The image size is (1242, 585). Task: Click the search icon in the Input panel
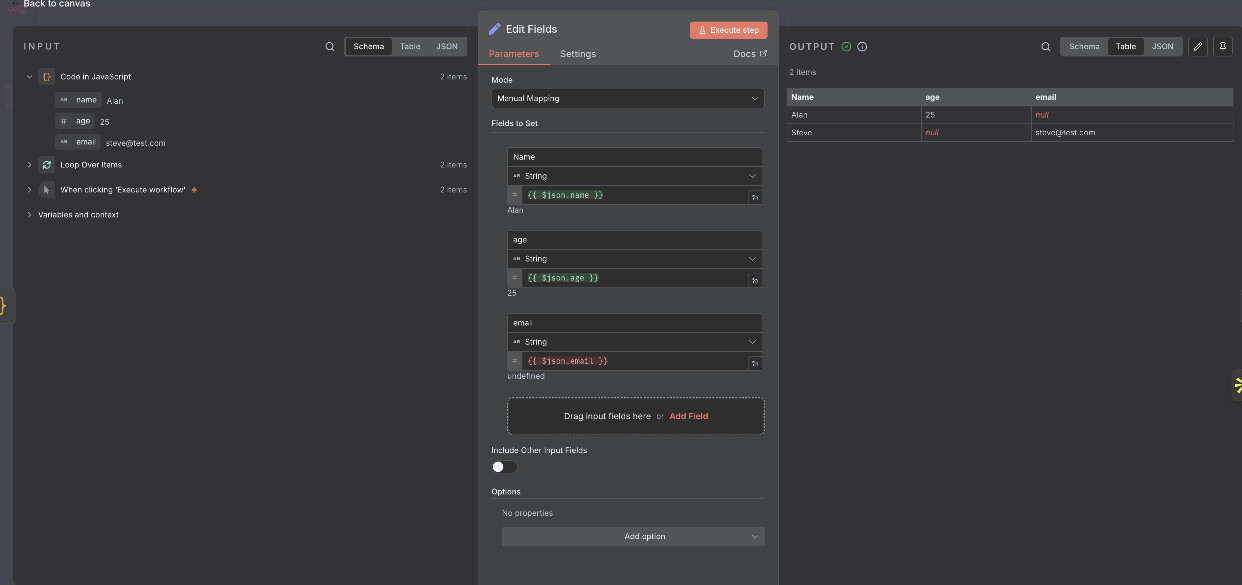click(x=330, y=47)
